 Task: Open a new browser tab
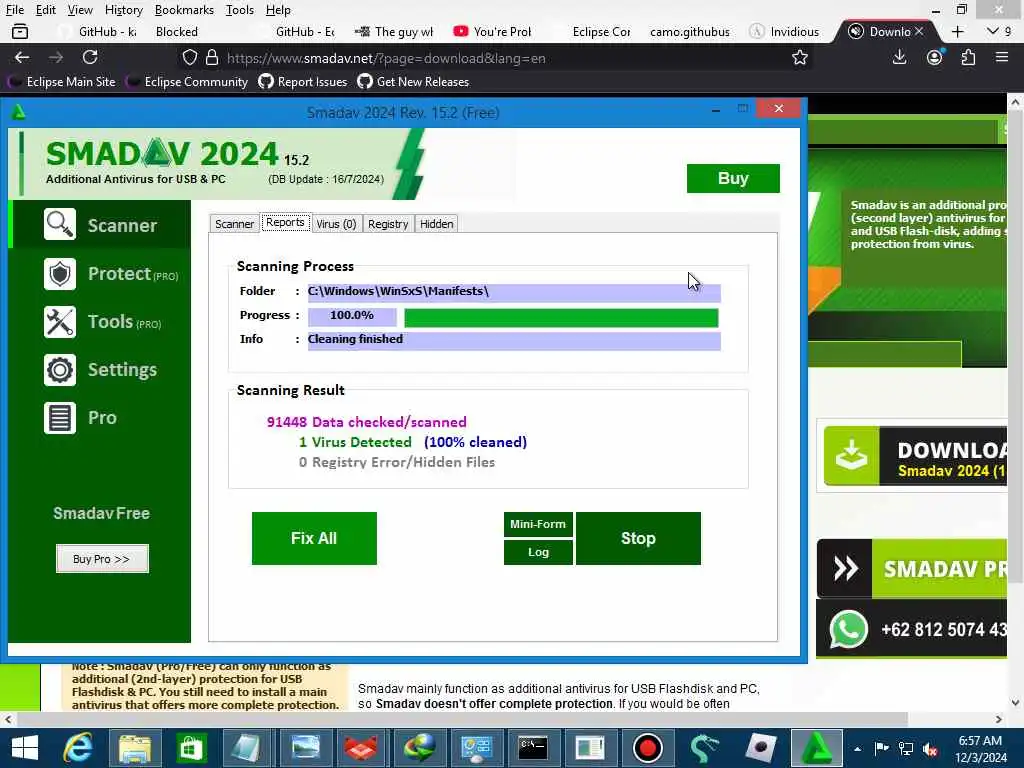(957, 31)
